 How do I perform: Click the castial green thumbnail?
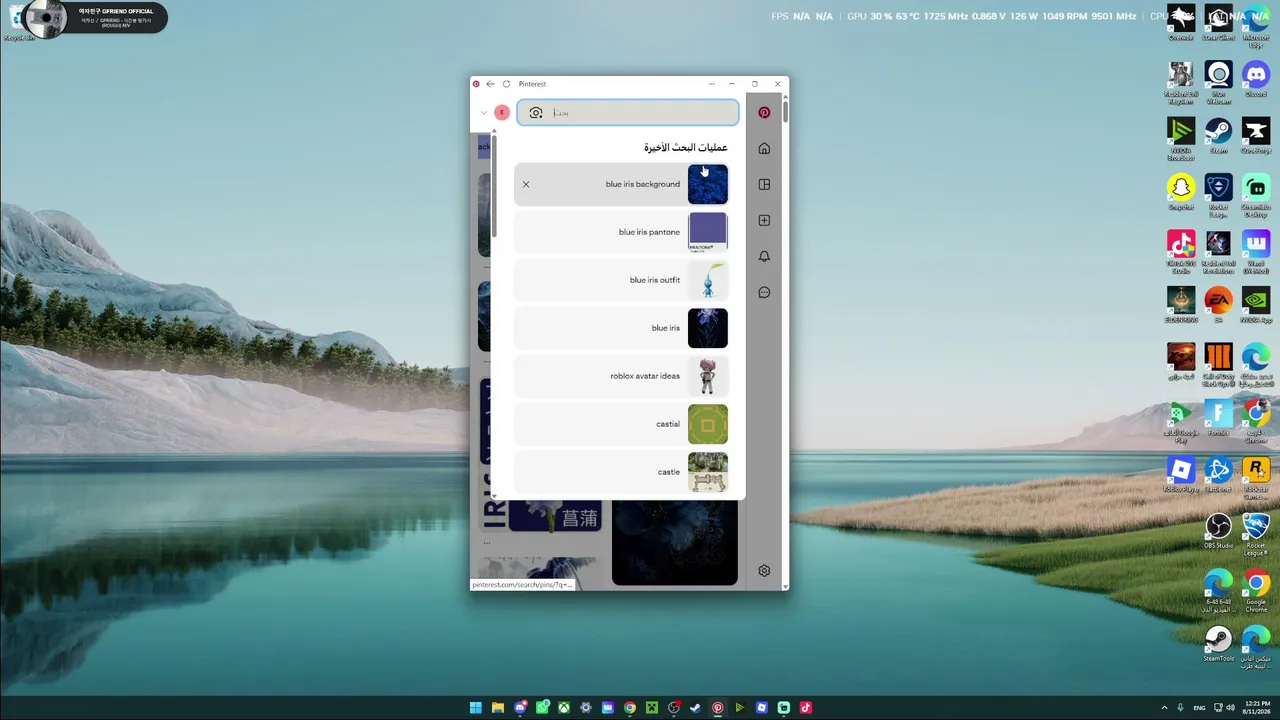pyautogui.click(x=708, y=424)
